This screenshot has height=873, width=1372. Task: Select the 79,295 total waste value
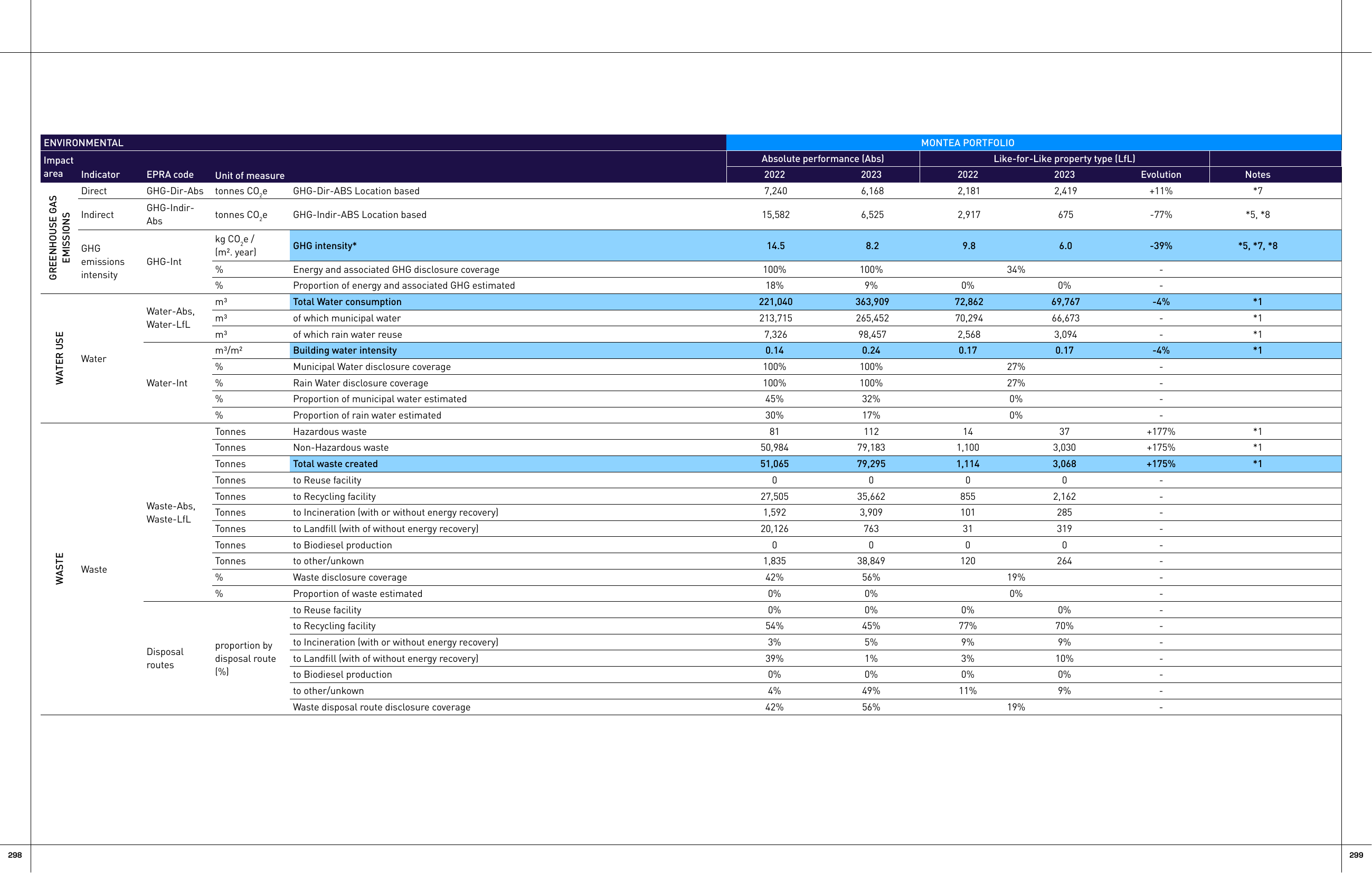tap(871, 464)
